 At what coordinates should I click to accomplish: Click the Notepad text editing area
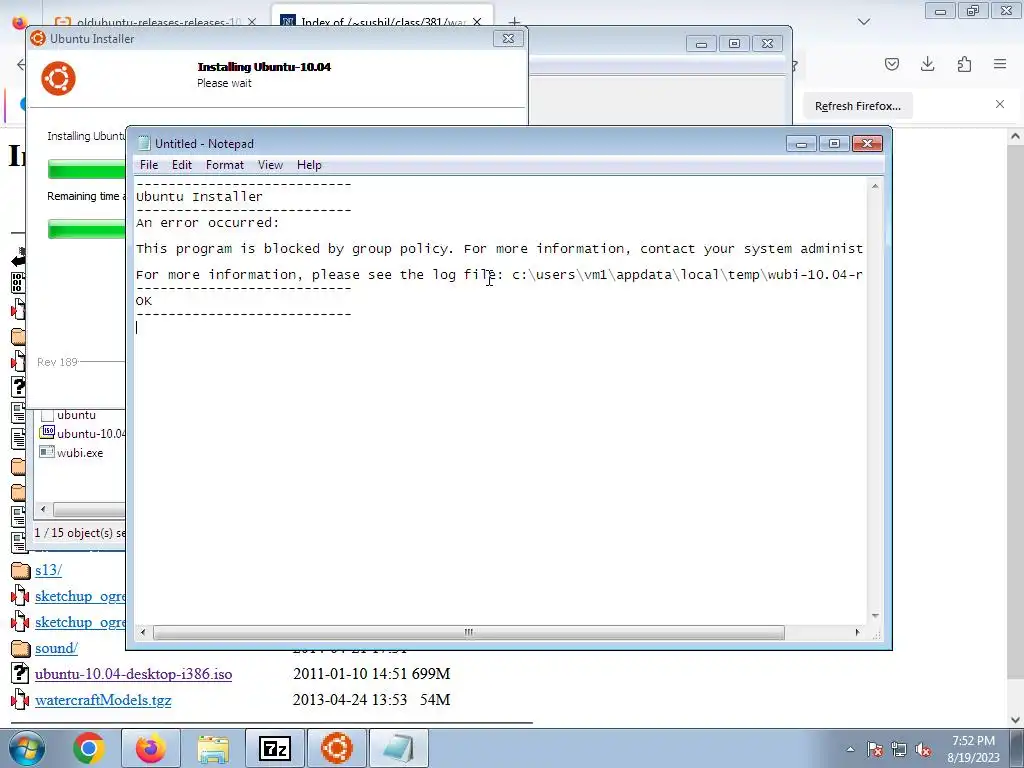tap(500, 400)
